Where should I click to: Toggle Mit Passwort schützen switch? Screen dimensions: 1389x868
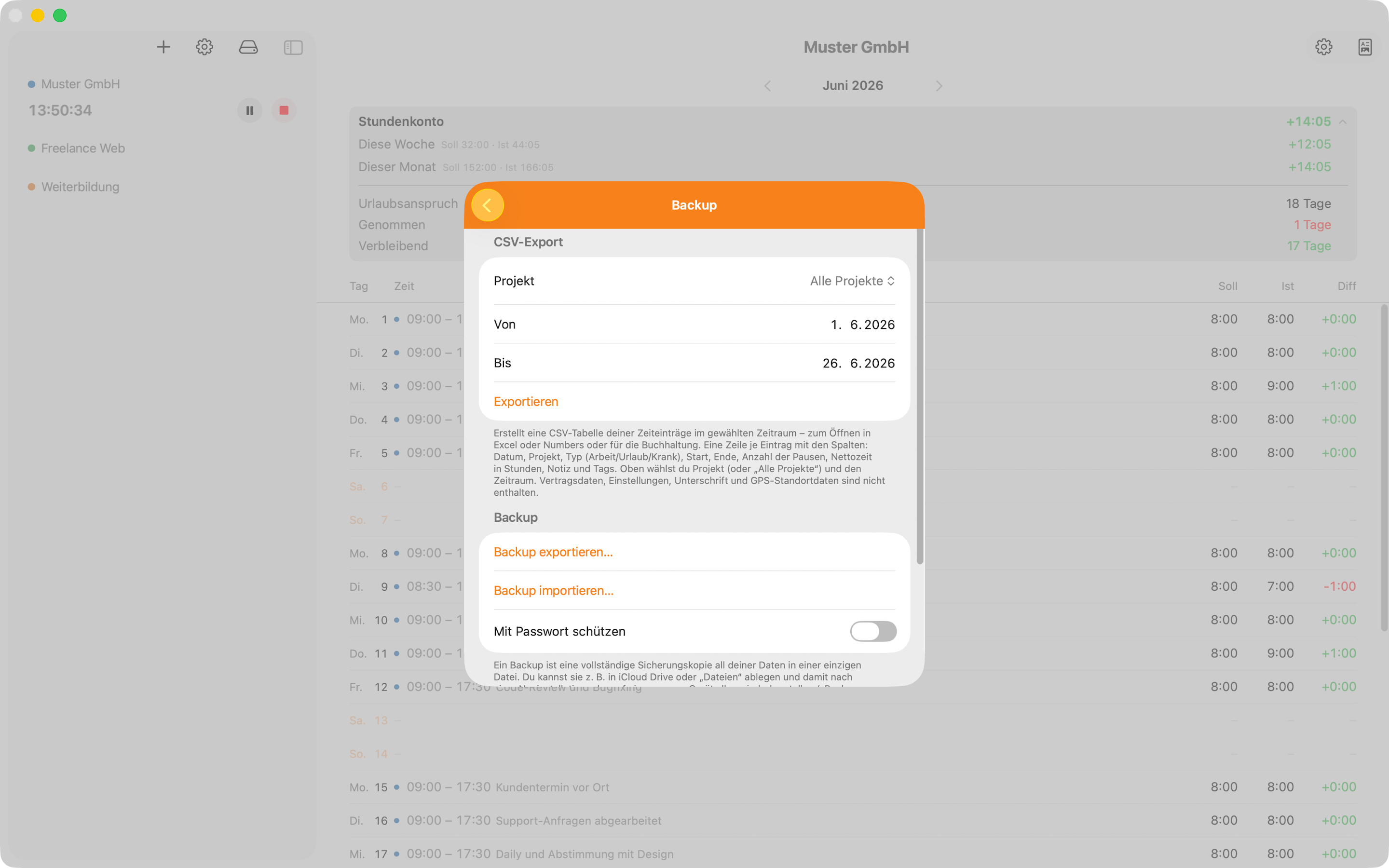[873, 632]
